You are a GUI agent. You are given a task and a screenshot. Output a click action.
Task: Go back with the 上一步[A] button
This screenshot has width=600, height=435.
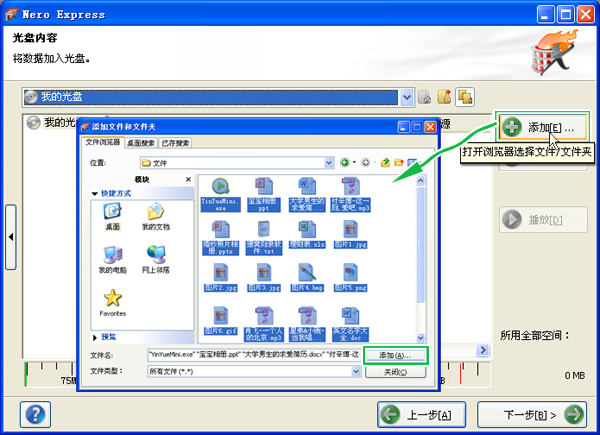coord(421,415)
